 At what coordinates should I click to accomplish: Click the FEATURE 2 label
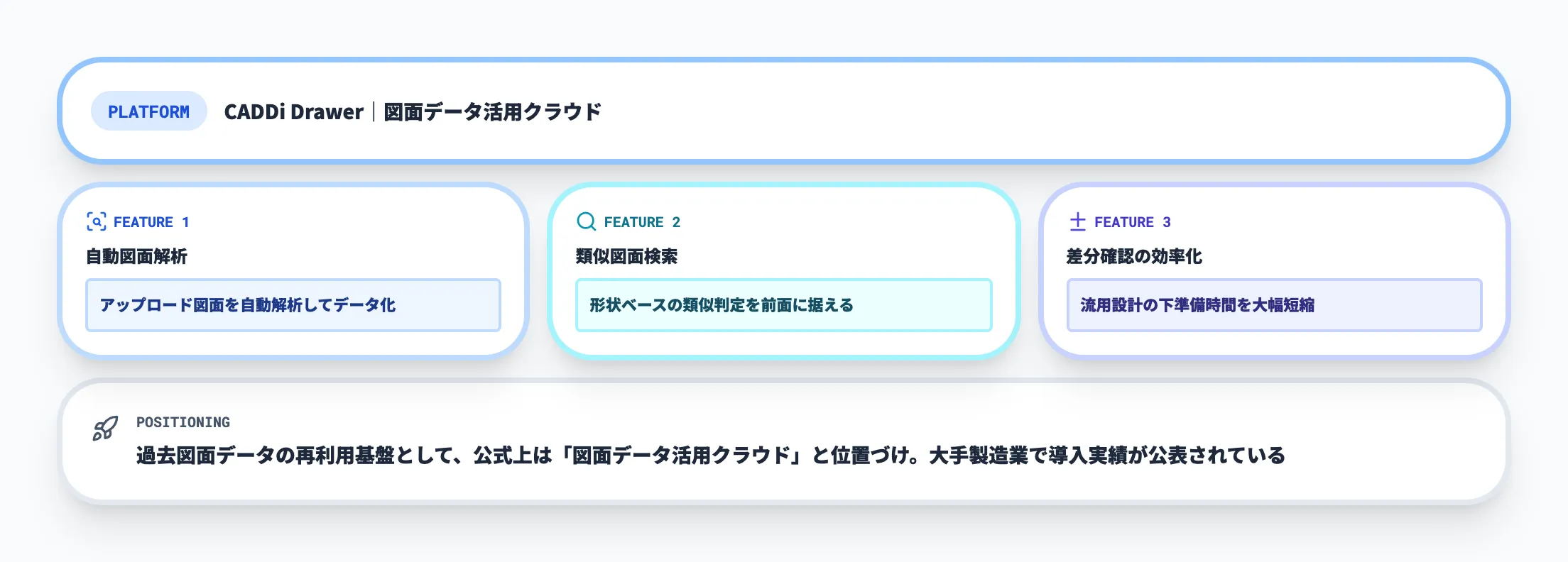(642, 222)
